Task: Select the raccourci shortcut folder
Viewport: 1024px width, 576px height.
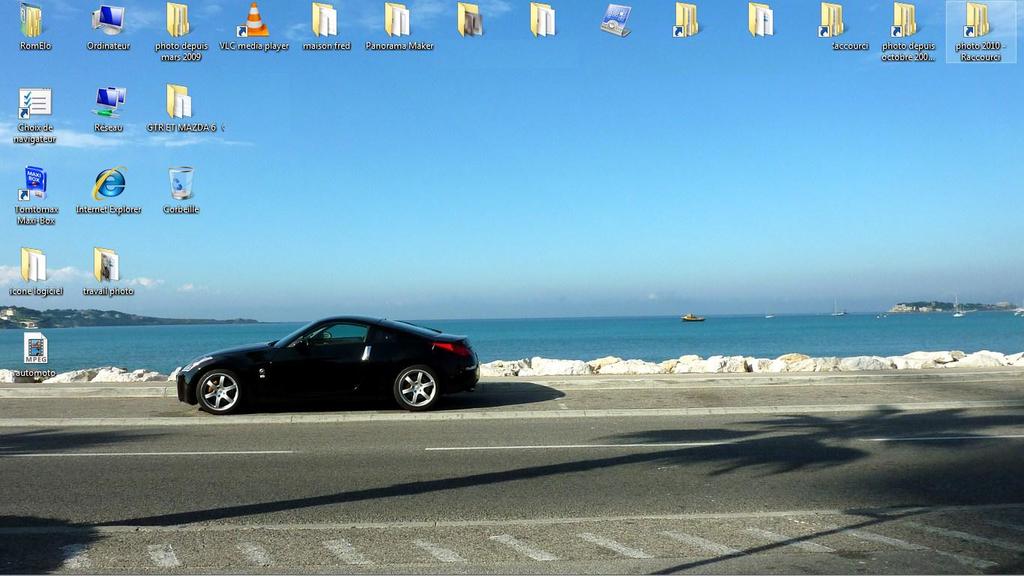Action: point(834,21)
